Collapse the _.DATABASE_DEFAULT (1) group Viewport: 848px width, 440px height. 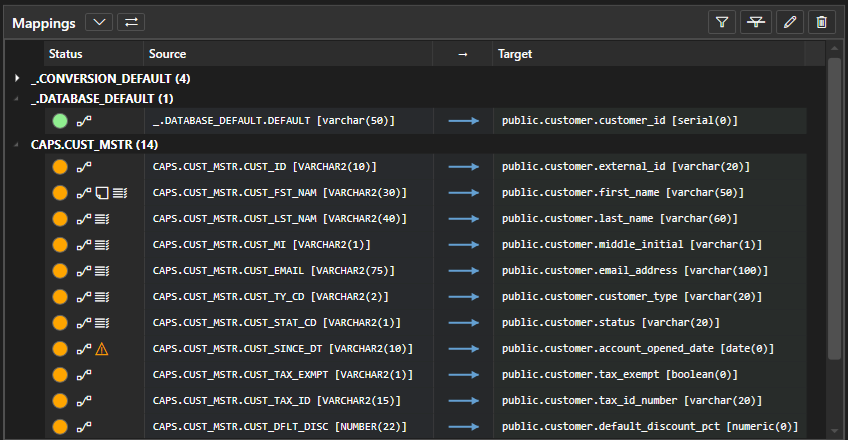(x=16, y=98)
